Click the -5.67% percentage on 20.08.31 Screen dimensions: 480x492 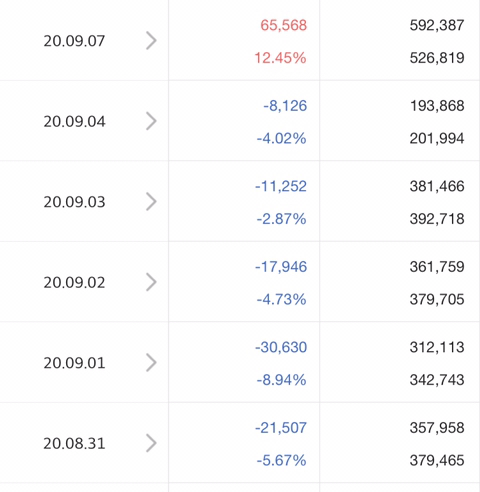tap(281, 461)
